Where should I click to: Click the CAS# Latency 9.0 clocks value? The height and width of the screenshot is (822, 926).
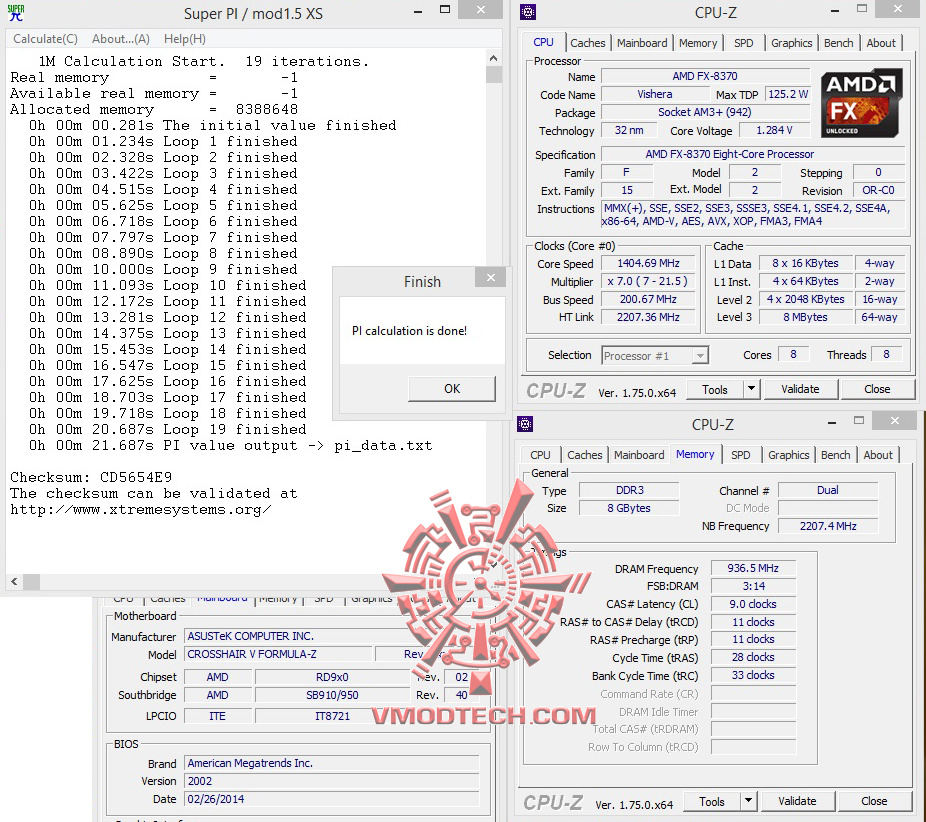tap(753, 604)
